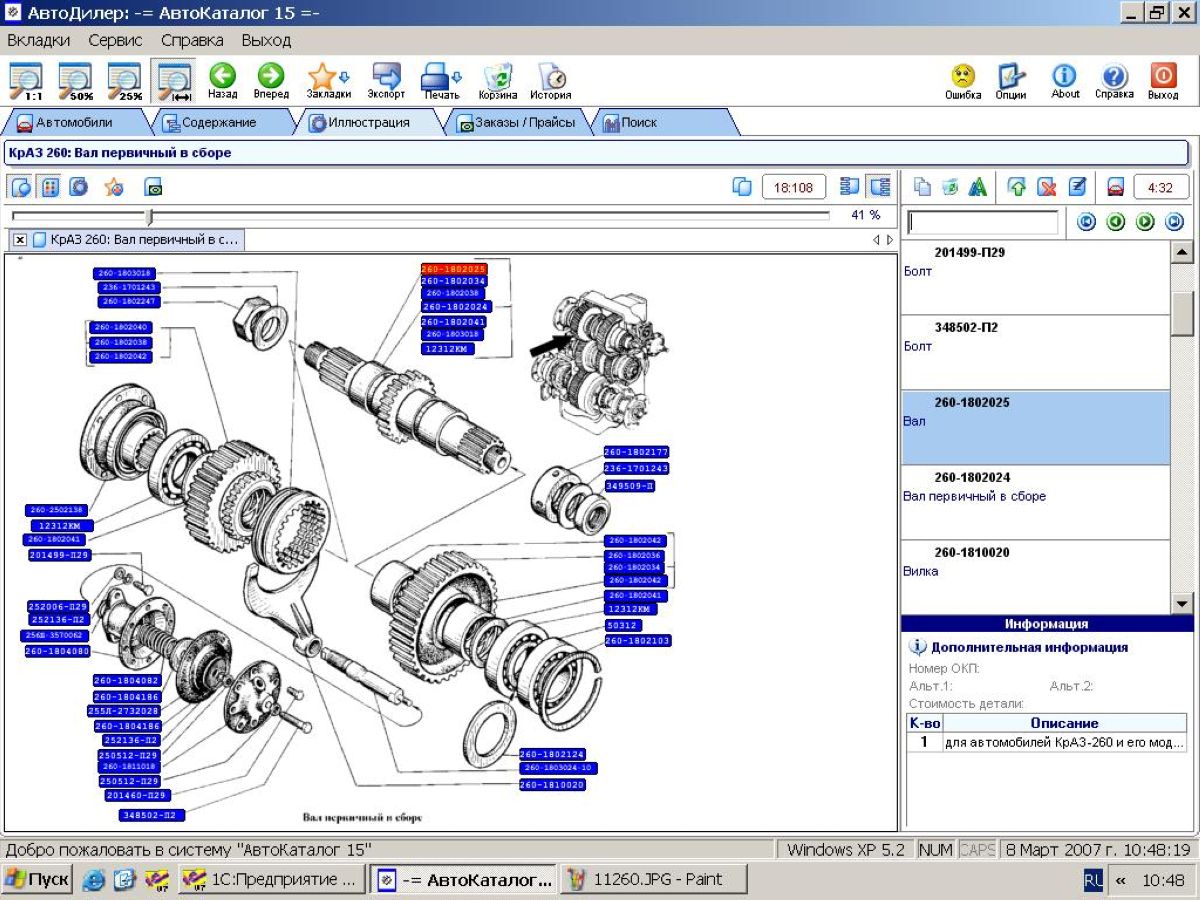
Task: Click the 4:32 counter box
Action: 1161,187
